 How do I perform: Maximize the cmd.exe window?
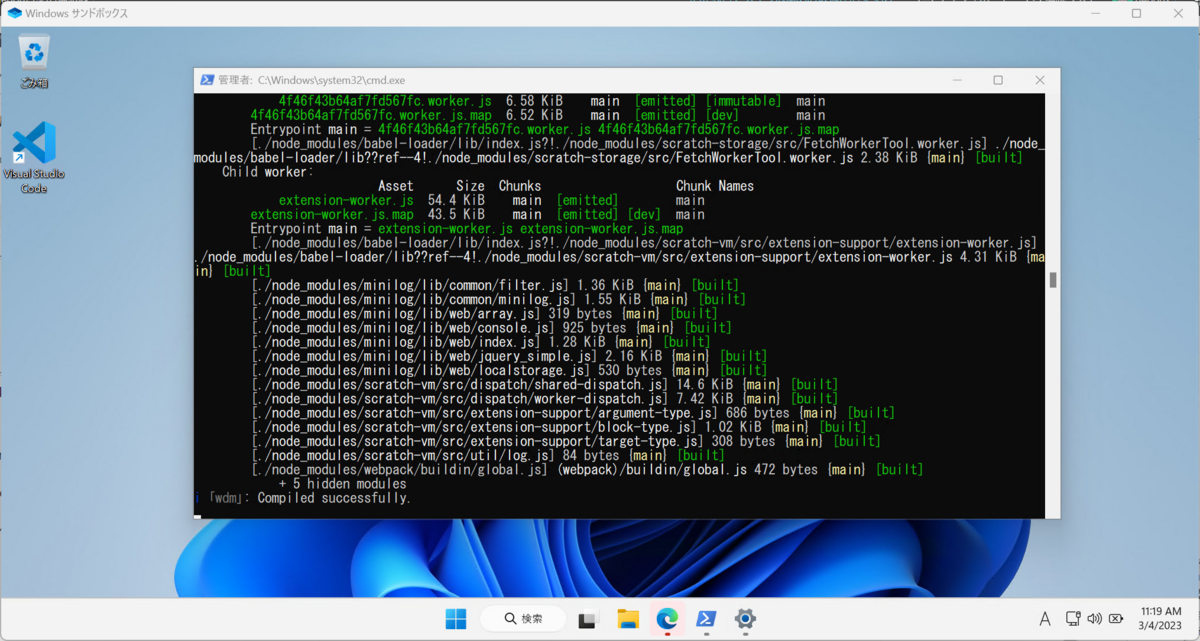tap(998, 80)
